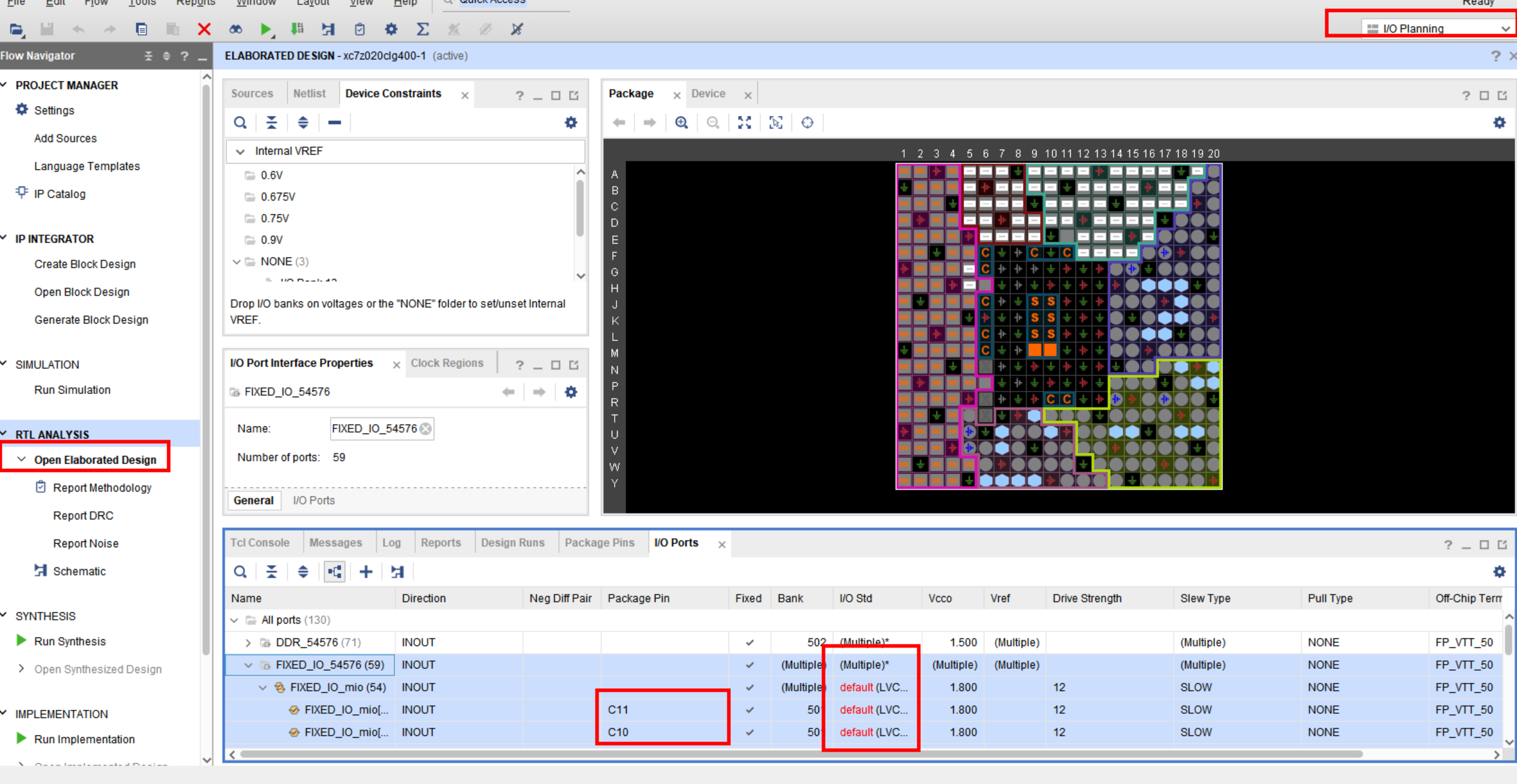Create a new I/O port with plus icon
The width and height of the screenshot is (1517, 784).
[x=366, y=572]
